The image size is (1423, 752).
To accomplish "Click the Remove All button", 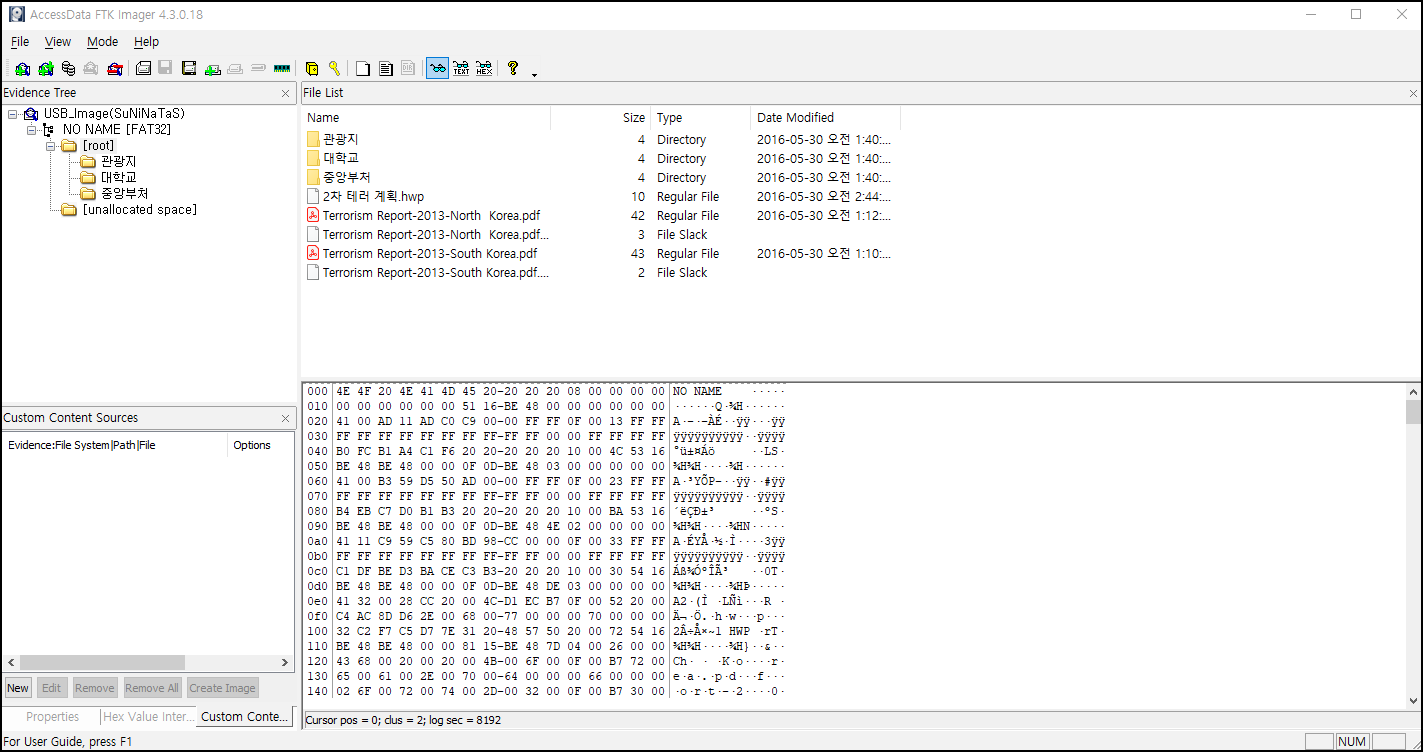I will pos(152,688).
